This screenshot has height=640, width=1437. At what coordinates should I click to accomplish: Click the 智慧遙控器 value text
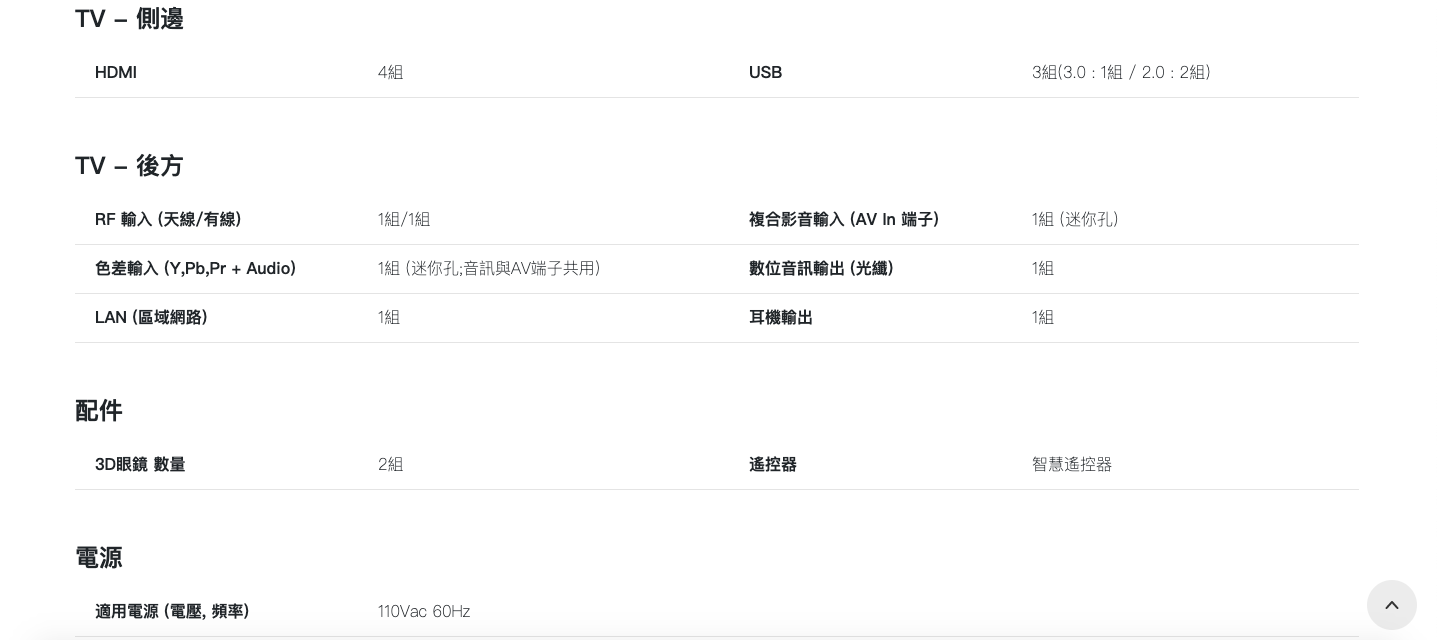[x=1072, y=465]
